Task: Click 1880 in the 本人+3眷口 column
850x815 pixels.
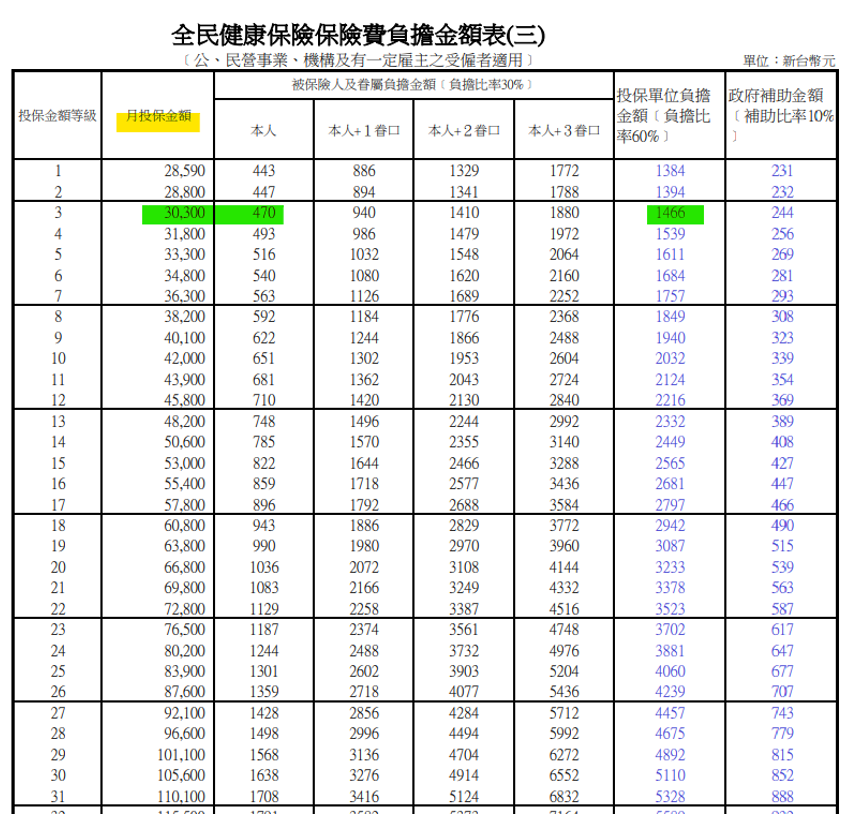Action: (564, 213)
